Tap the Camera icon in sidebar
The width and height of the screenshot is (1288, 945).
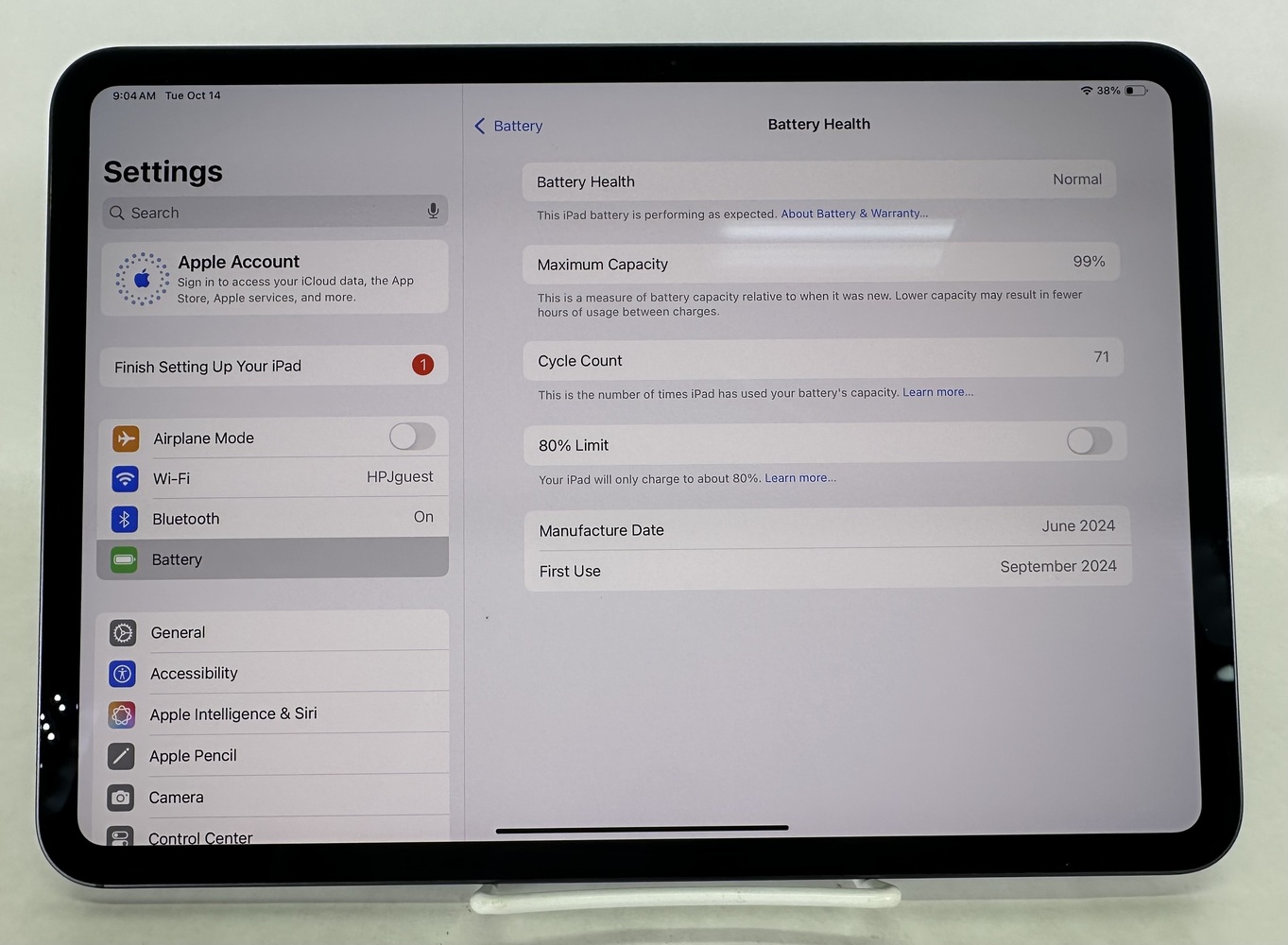(121, 798)
